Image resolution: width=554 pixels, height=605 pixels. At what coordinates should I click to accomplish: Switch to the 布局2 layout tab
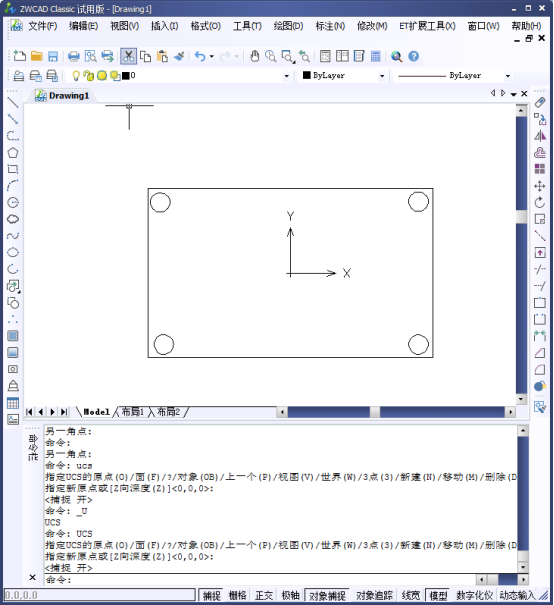pos(168,412)
